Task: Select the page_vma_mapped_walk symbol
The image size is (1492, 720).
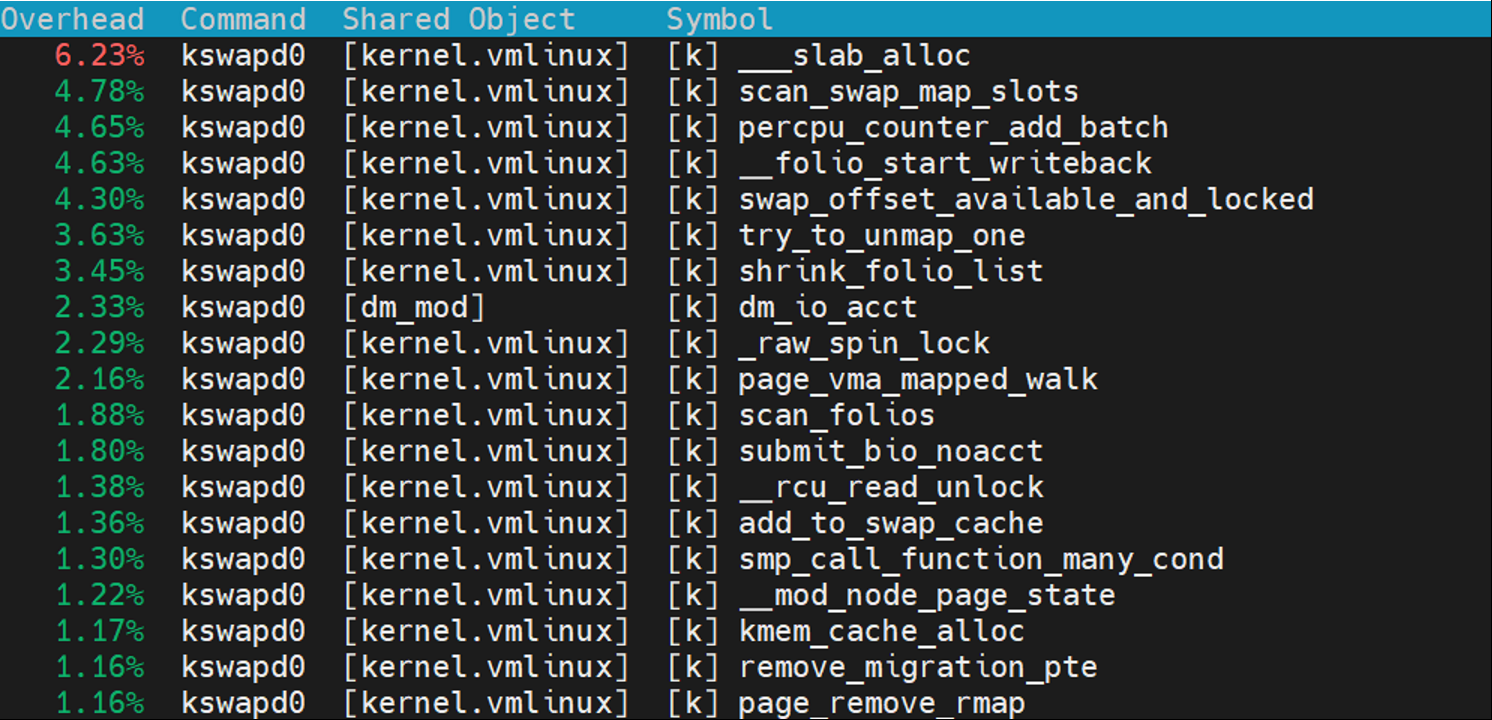Action: (x=917, y=380)
